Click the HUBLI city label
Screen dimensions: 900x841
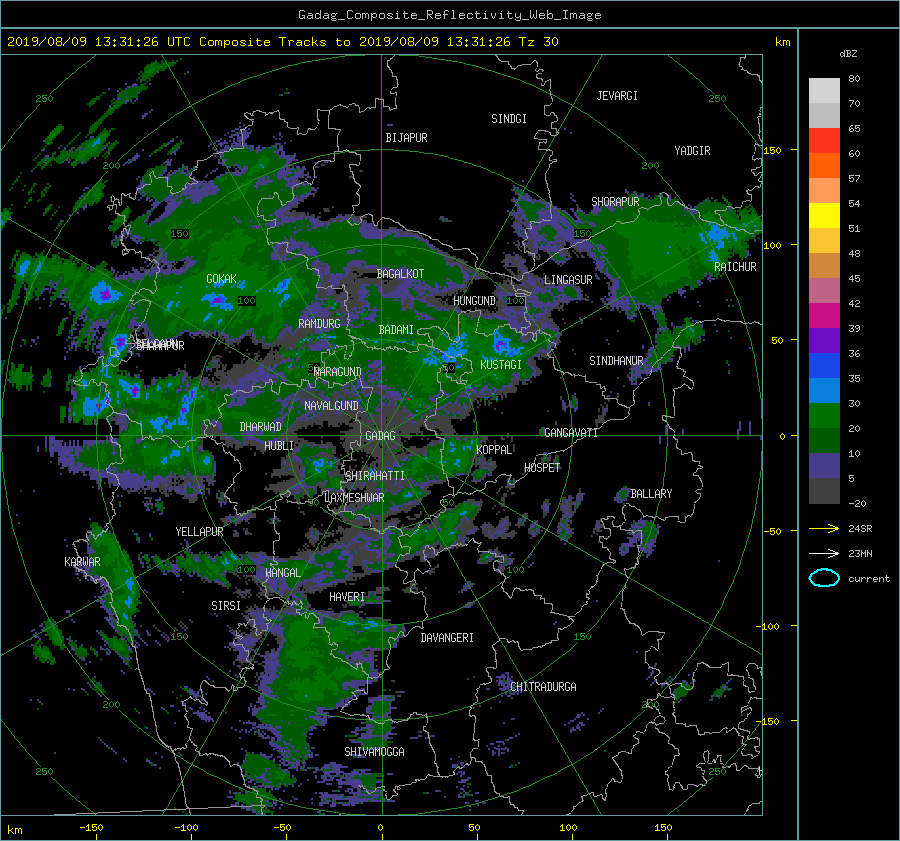279,446
